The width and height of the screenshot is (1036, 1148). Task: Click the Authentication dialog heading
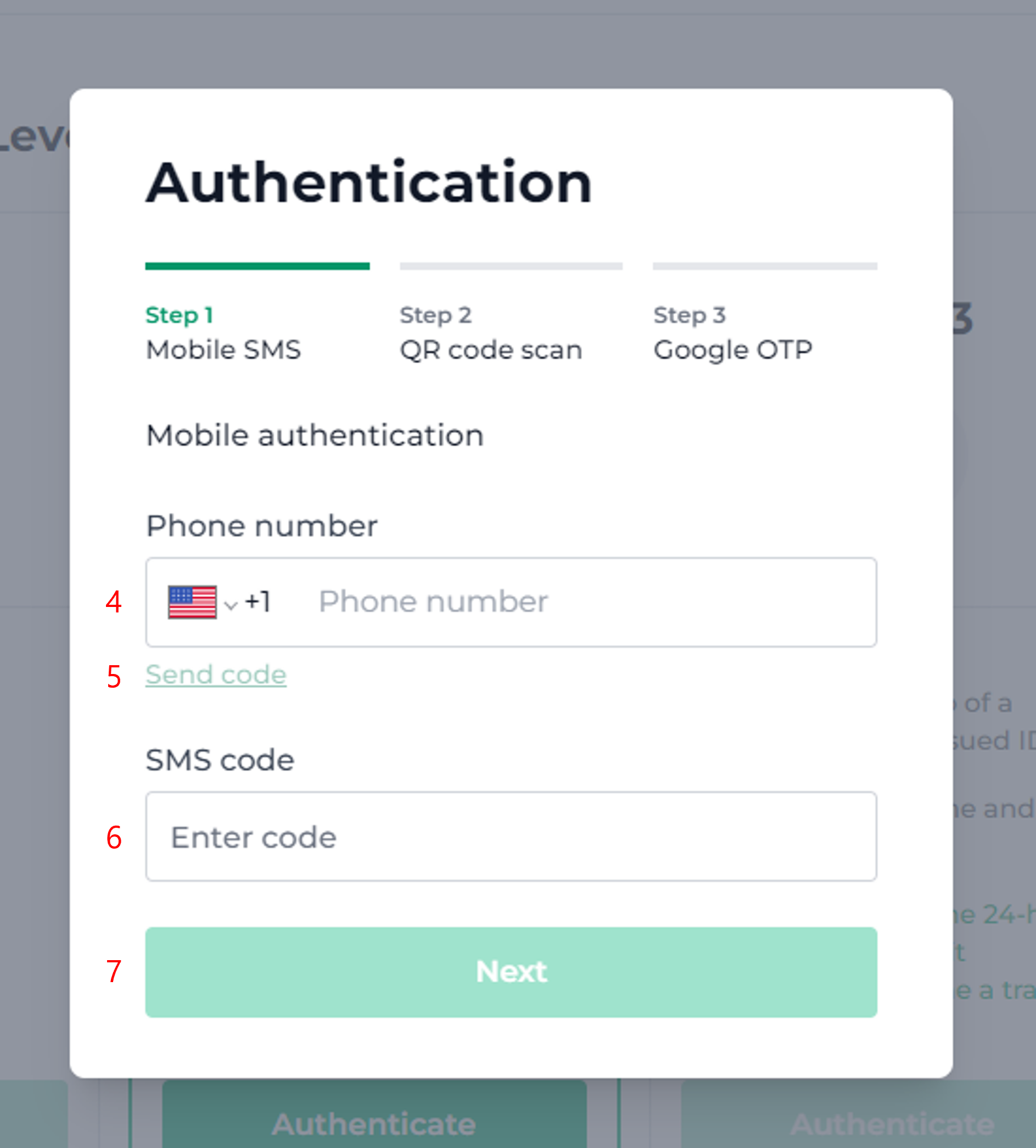click(369, 183)
